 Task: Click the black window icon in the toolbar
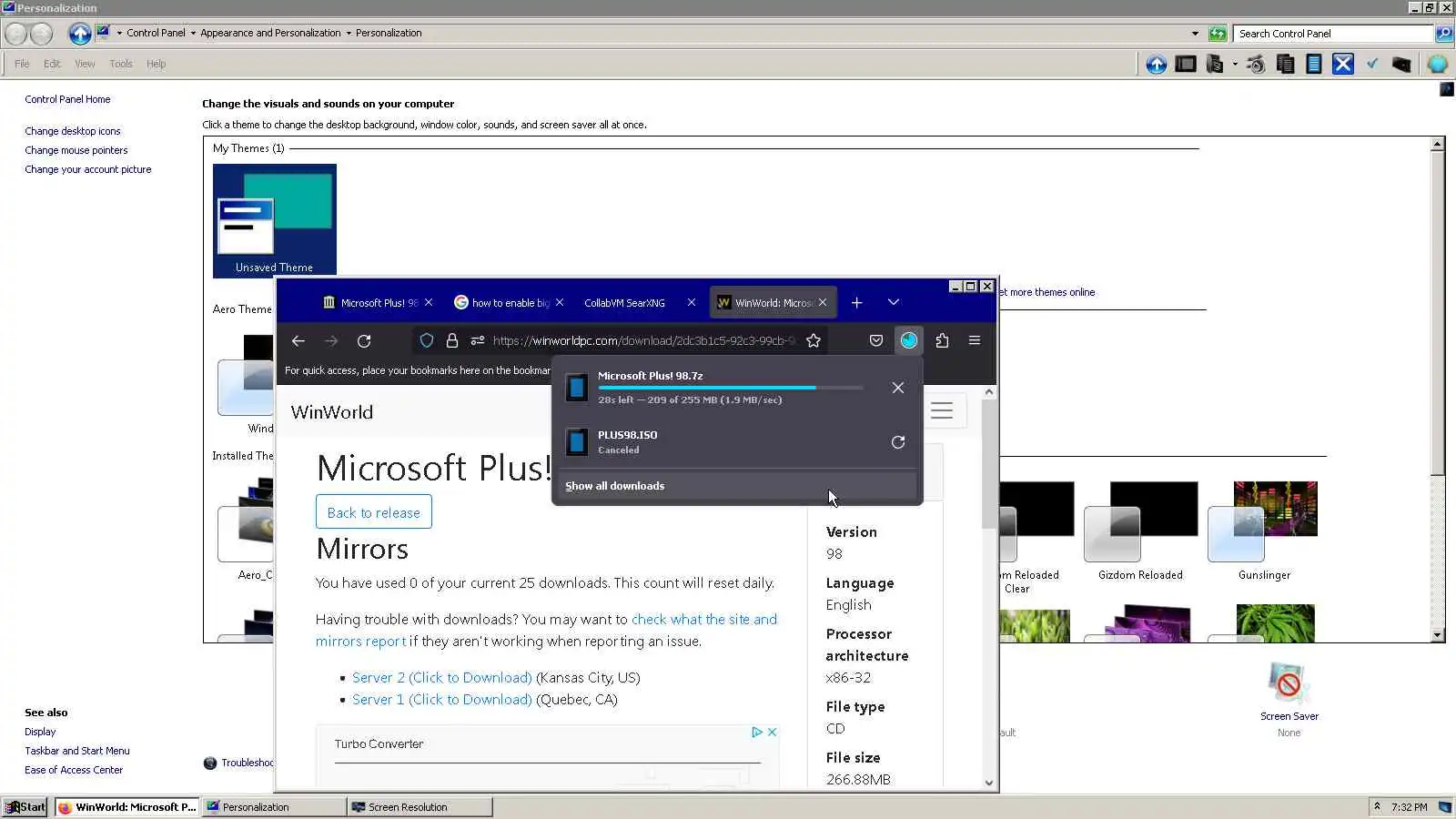click(1186, 64)
